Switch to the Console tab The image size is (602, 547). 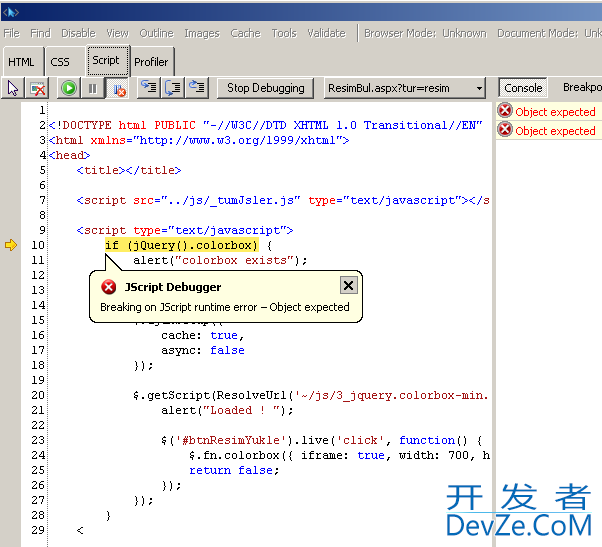tap(523, 88)
